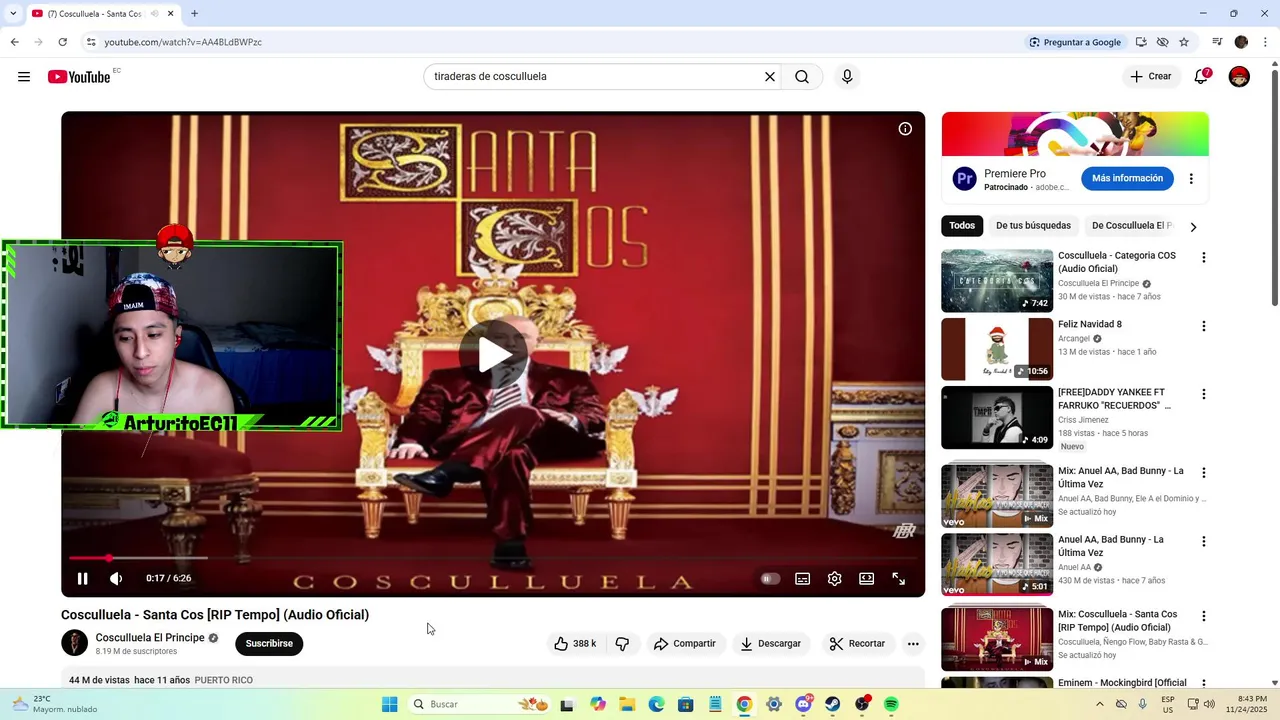Open Mix: Cosculluela Santa Cos thumbnail
Viewport: 1280px width, 720px height.
coord(997,638)
